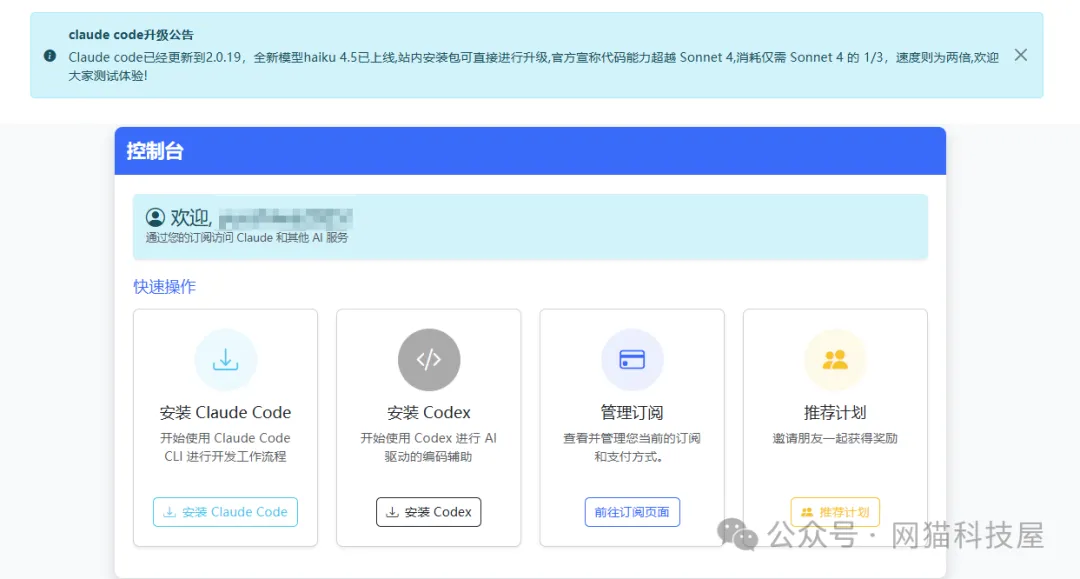Select the 管理订阅 card title
This screenshot has width=1080, height=579.
pos(632,412)
